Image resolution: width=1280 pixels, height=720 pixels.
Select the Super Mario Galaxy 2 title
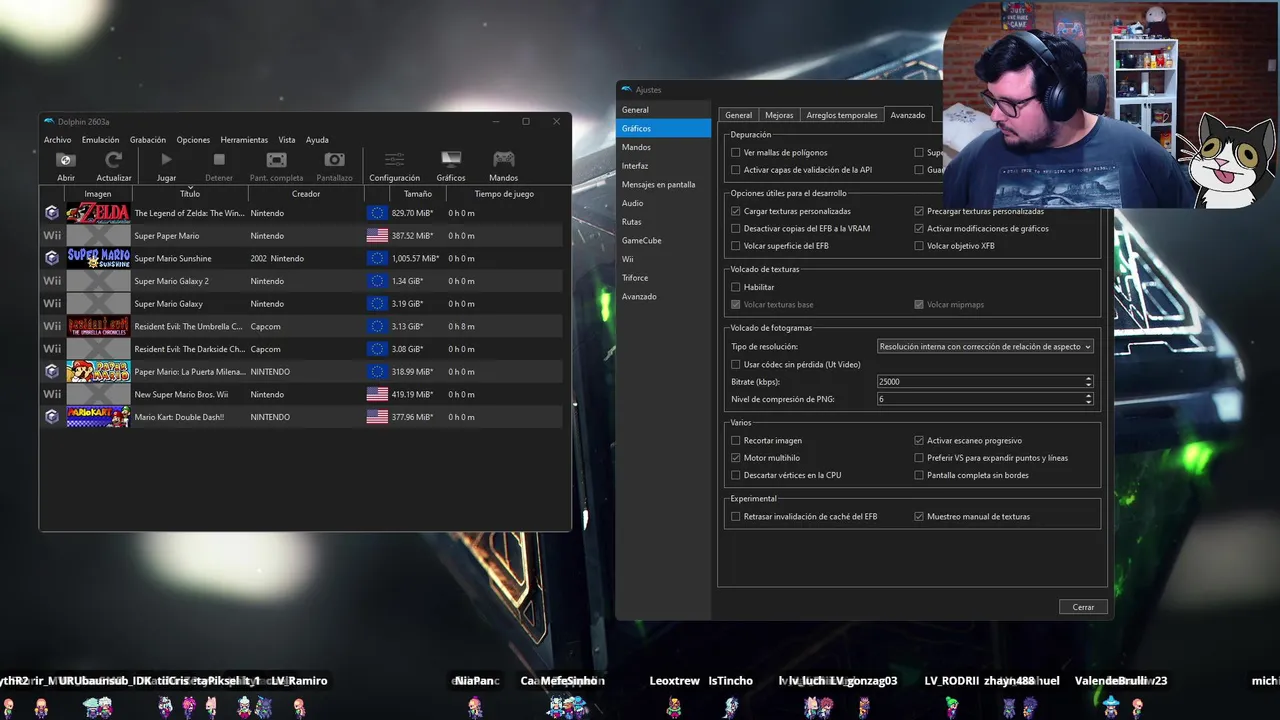[171, 281]
